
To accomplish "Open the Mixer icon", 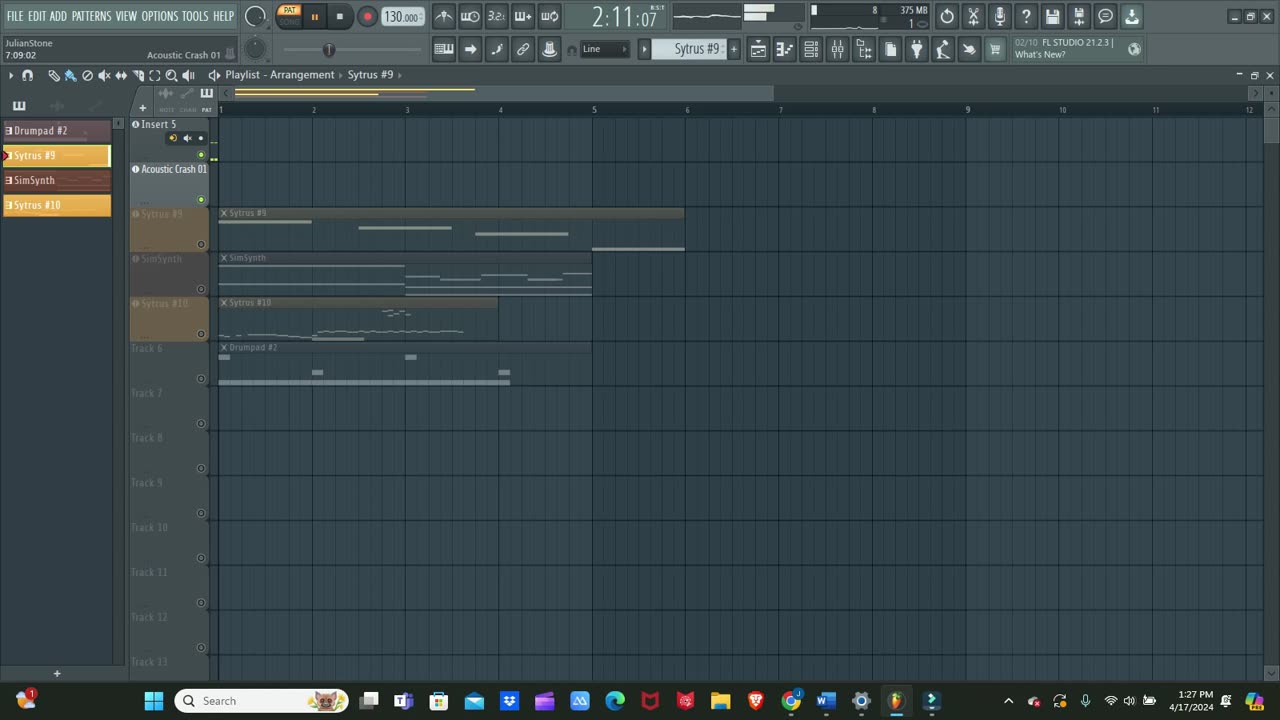I will pos(838,49).
